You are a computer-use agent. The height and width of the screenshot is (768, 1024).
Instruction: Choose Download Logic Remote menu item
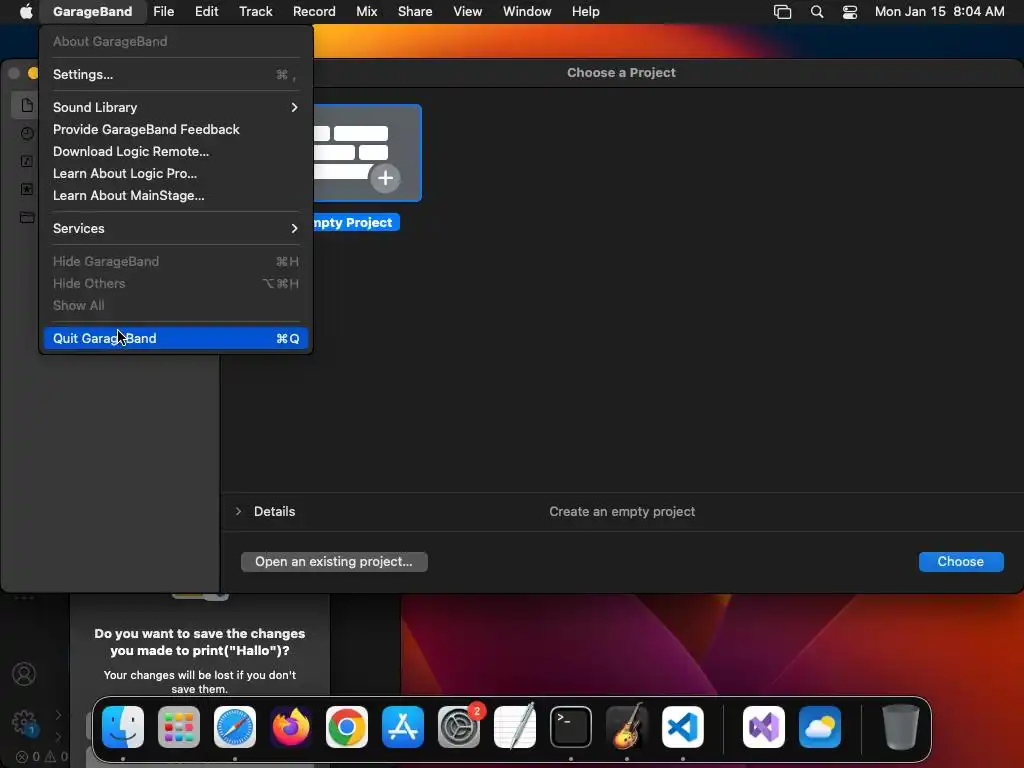pyautogui.click(x=176, y=152)
